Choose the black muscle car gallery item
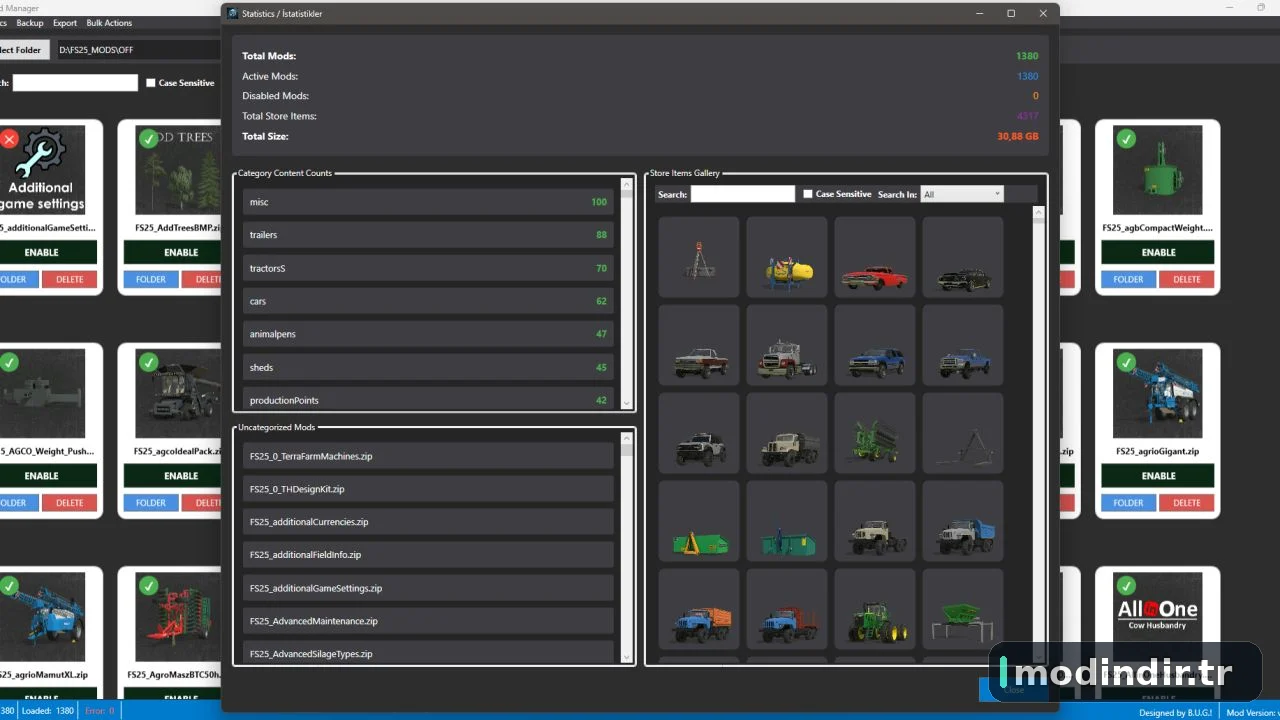Viewport: 1280px width, 720px height. 963,257
